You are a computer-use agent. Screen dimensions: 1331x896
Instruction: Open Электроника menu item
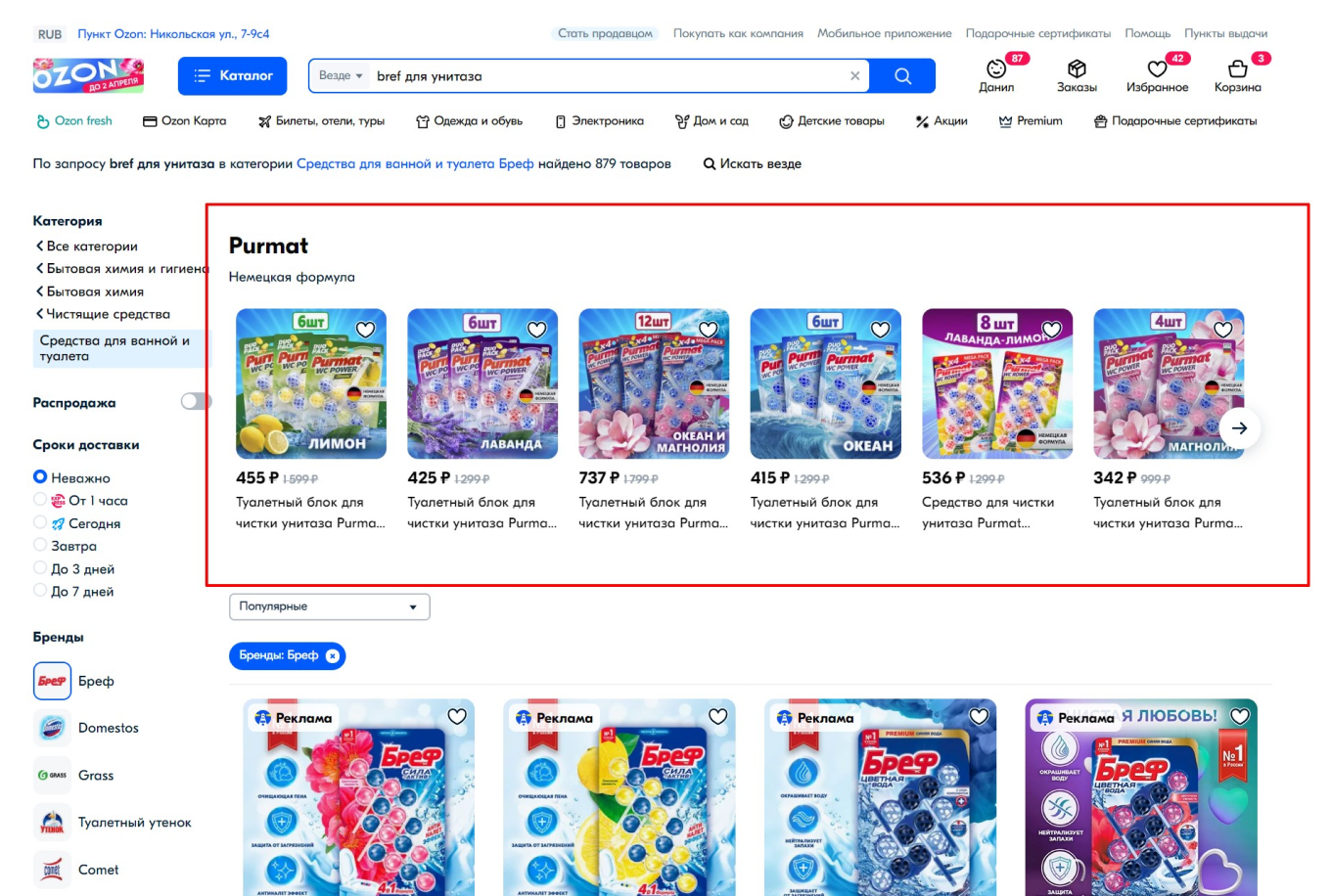tap(599, 121)
